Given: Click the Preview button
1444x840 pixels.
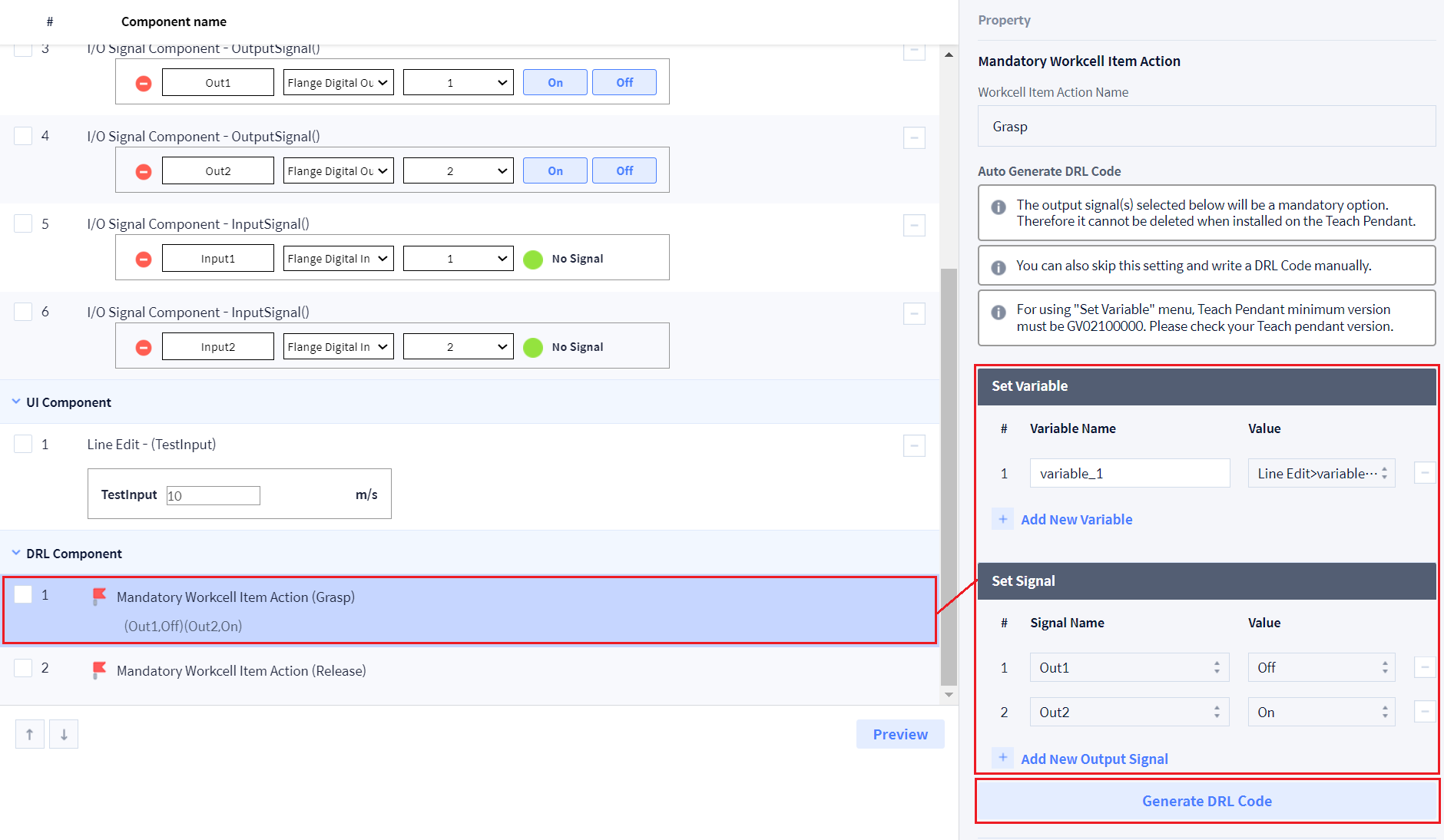Looking at the screenshot, I should pos(900,735).
